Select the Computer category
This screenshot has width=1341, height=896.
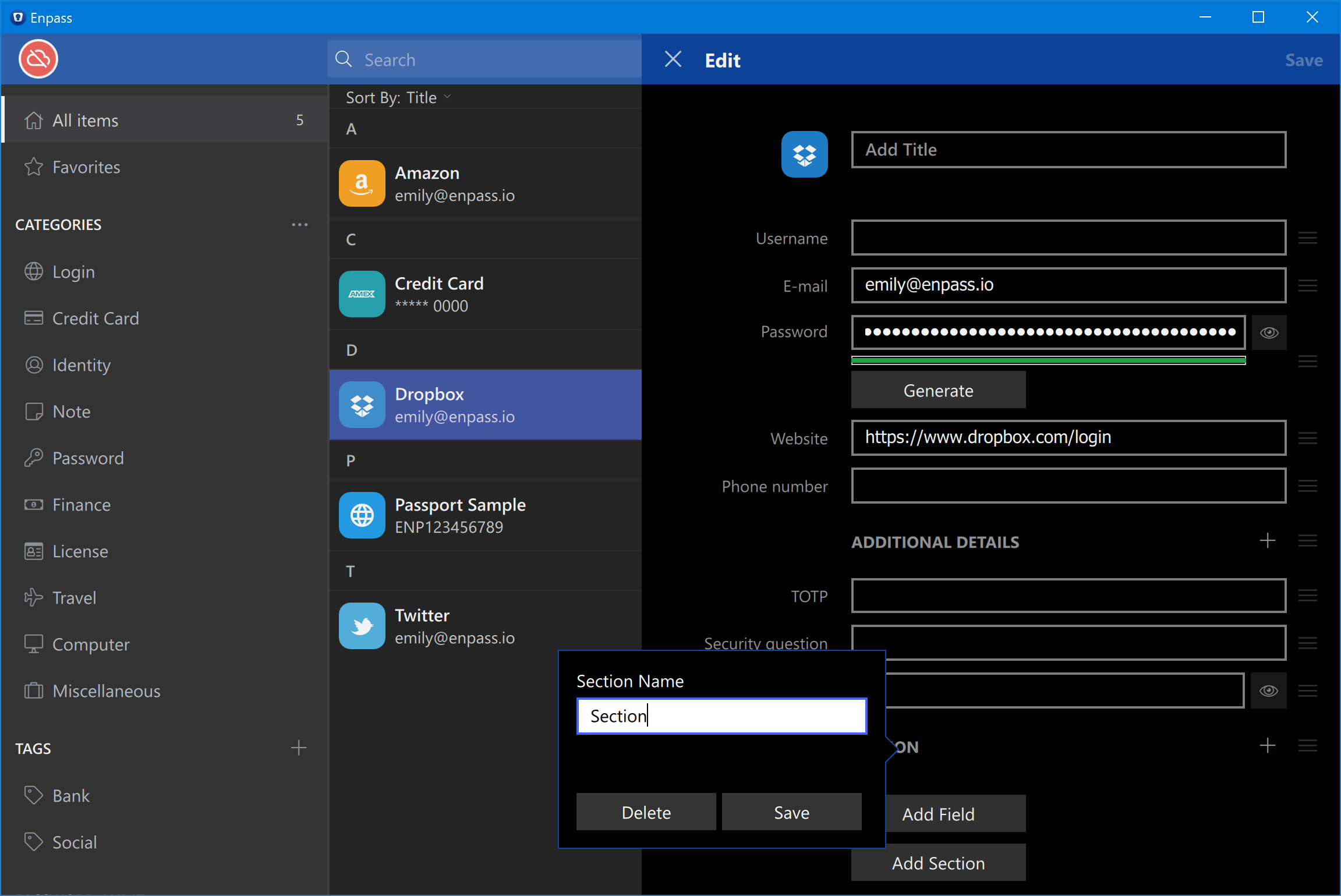(x=165, y=644)
